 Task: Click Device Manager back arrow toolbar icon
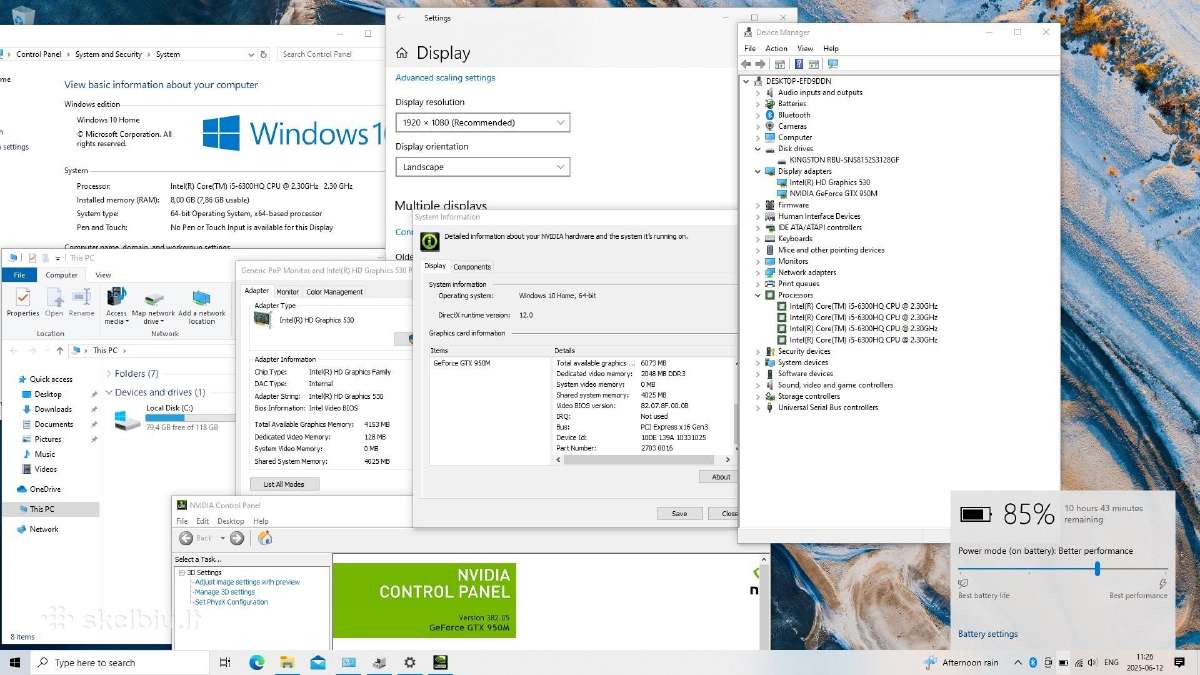(747, 64)
